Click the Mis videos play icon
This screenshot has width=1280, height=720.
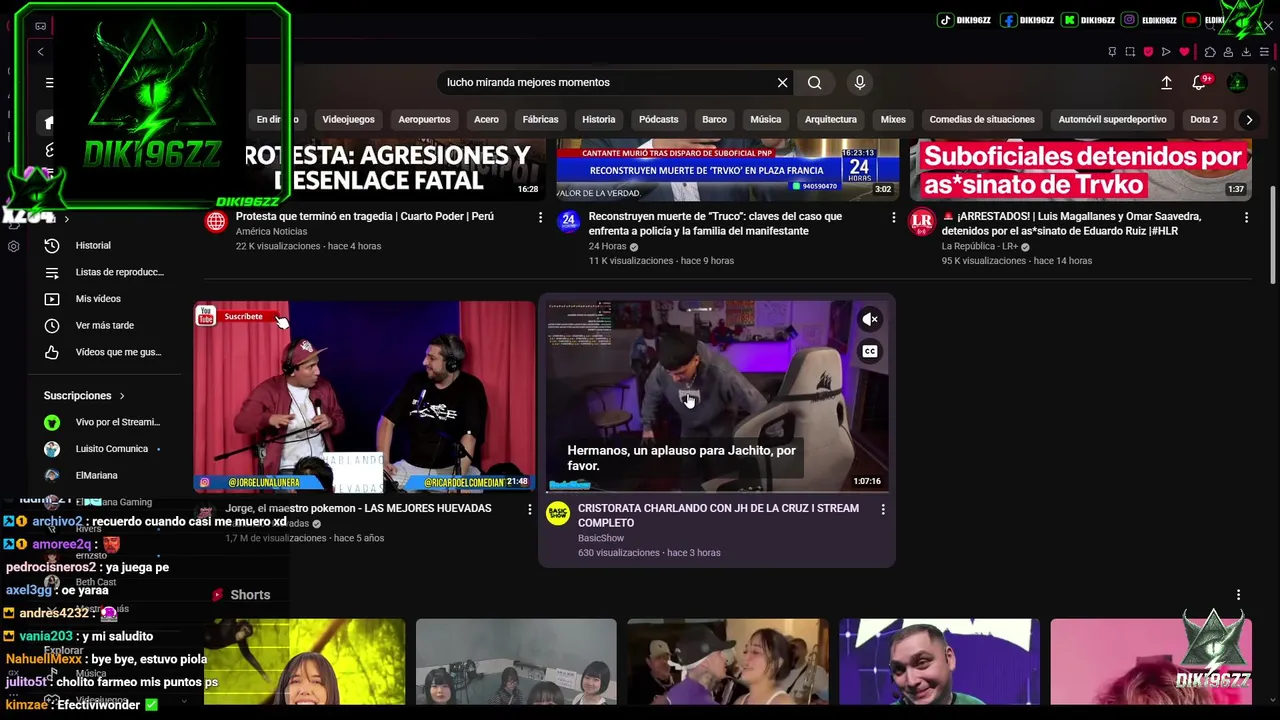[x=52, y=299]
